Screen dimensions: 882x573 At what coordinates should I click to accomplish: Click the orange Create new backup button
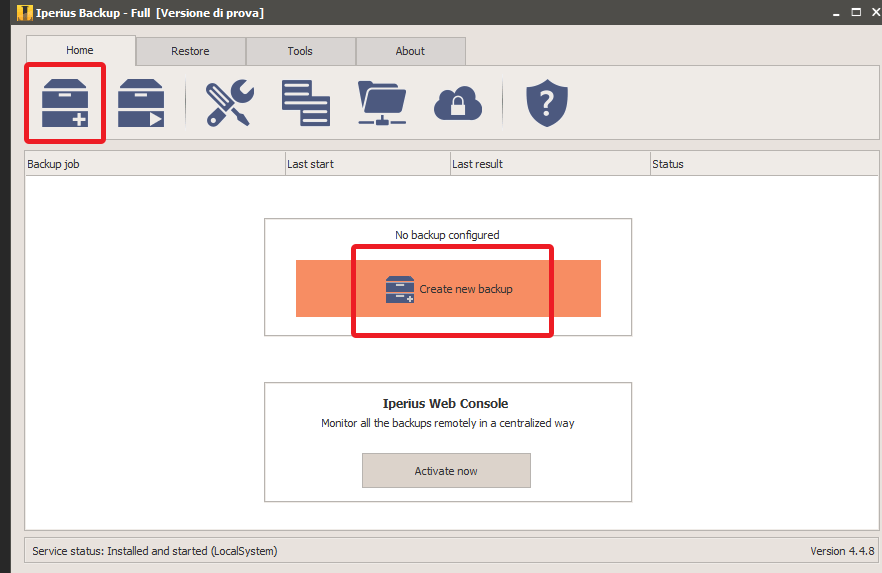[x=448, y=288]
